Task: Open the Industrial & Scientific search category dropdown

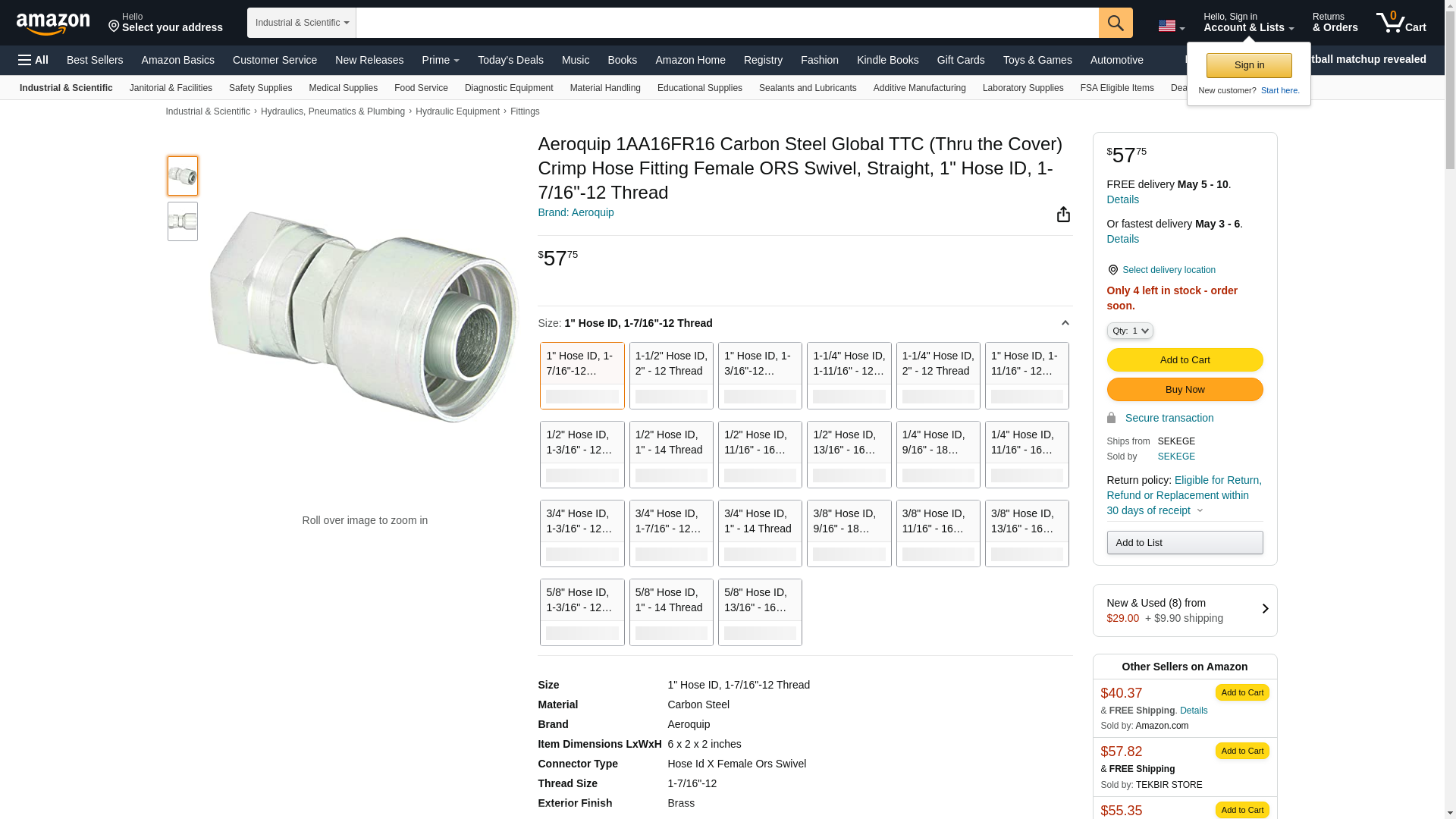Action: tap(302, 23)
